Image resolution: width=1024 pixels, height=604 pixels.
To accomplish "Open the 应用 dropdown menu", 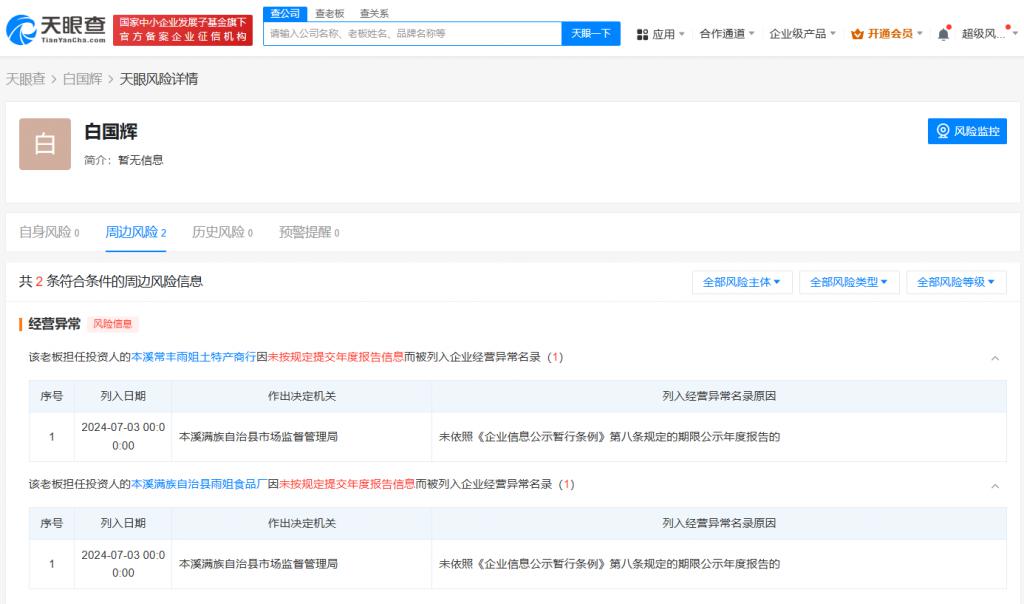I will point(660,34).
